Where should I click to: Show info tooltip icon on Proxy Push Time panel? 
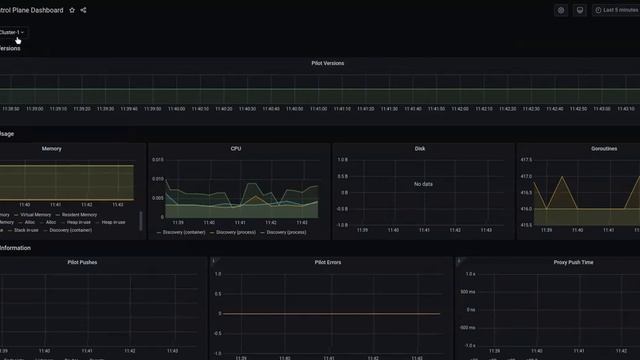click(459, 261)
